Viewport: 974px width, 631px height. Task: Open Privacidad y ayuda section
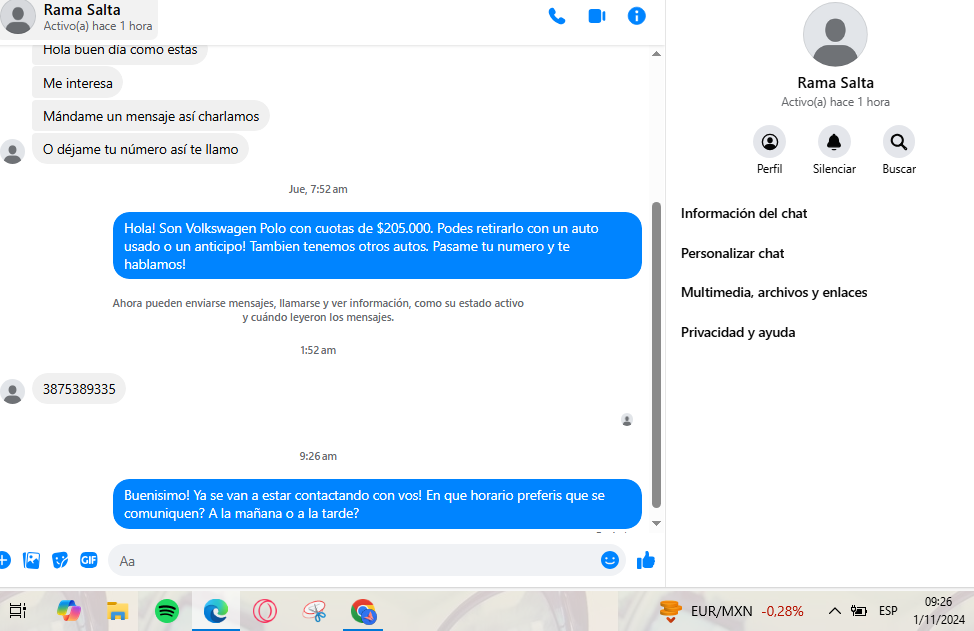pos(738,332)
